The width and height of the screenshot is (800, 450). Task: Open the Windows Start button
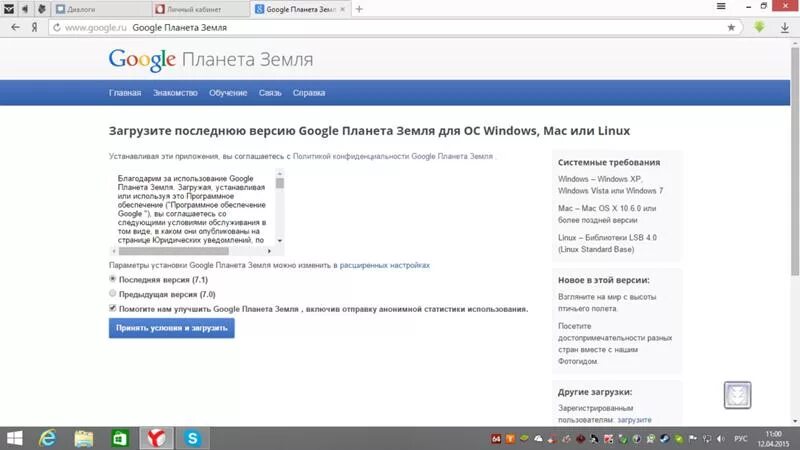point(14,438)
